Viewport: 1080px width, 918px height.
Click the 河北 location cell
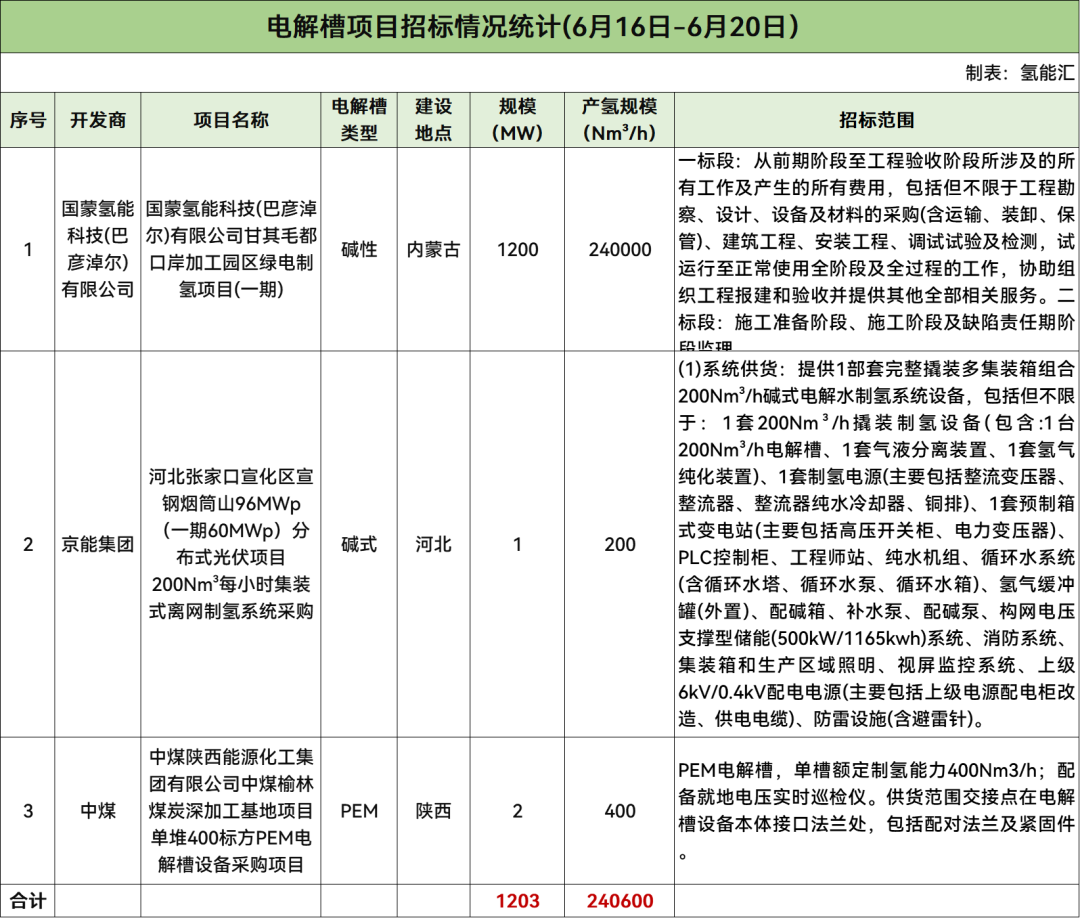433,544
